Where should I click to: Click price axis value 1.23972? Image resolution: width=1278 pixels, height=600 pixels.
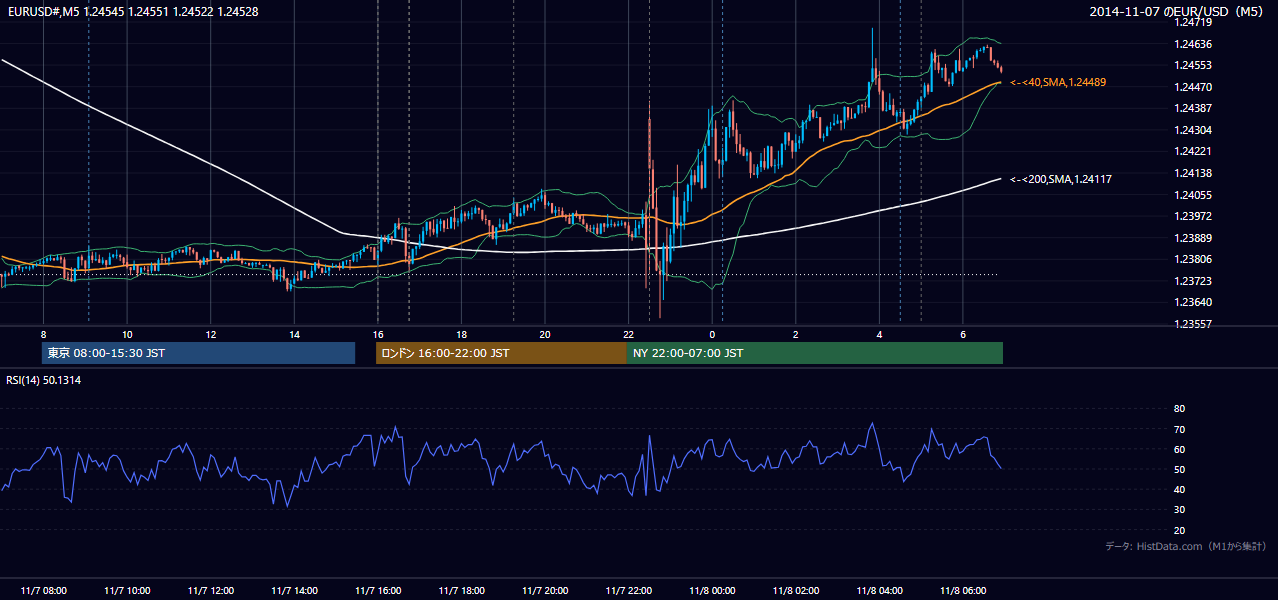click(x=1192, y=217)
